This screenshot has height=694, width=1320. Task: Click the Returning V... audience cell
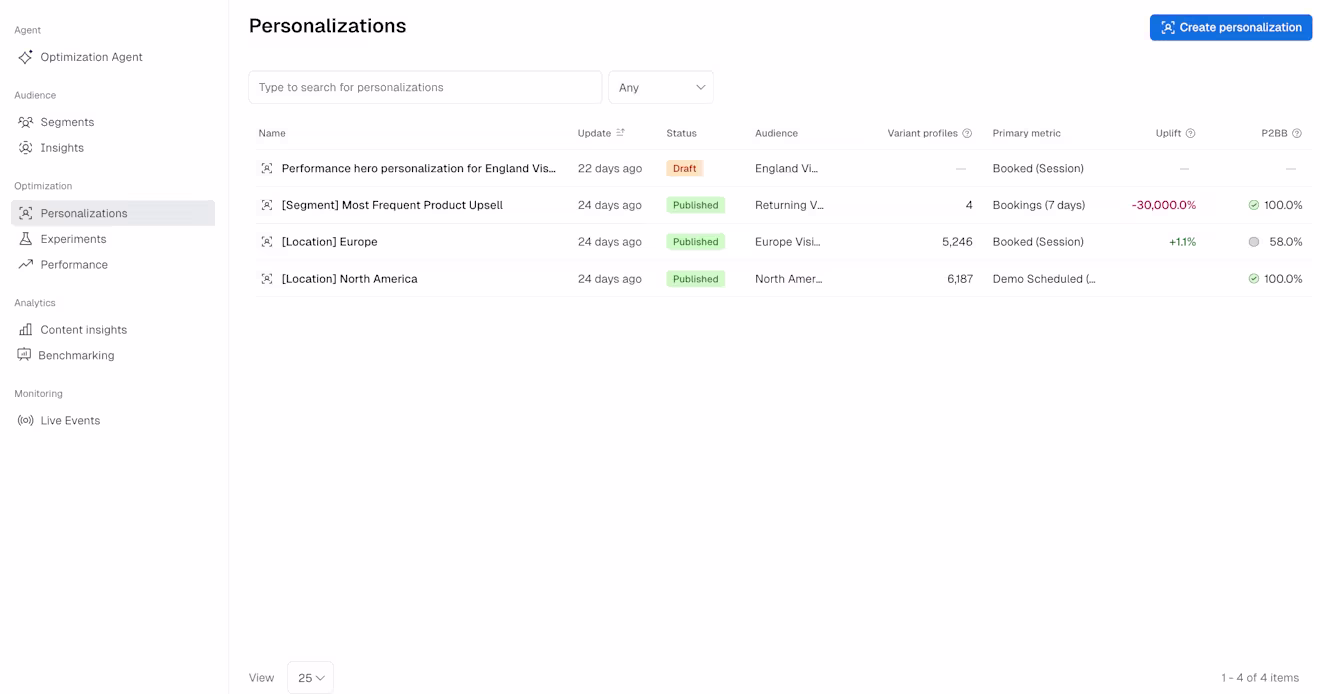(790, 205)
